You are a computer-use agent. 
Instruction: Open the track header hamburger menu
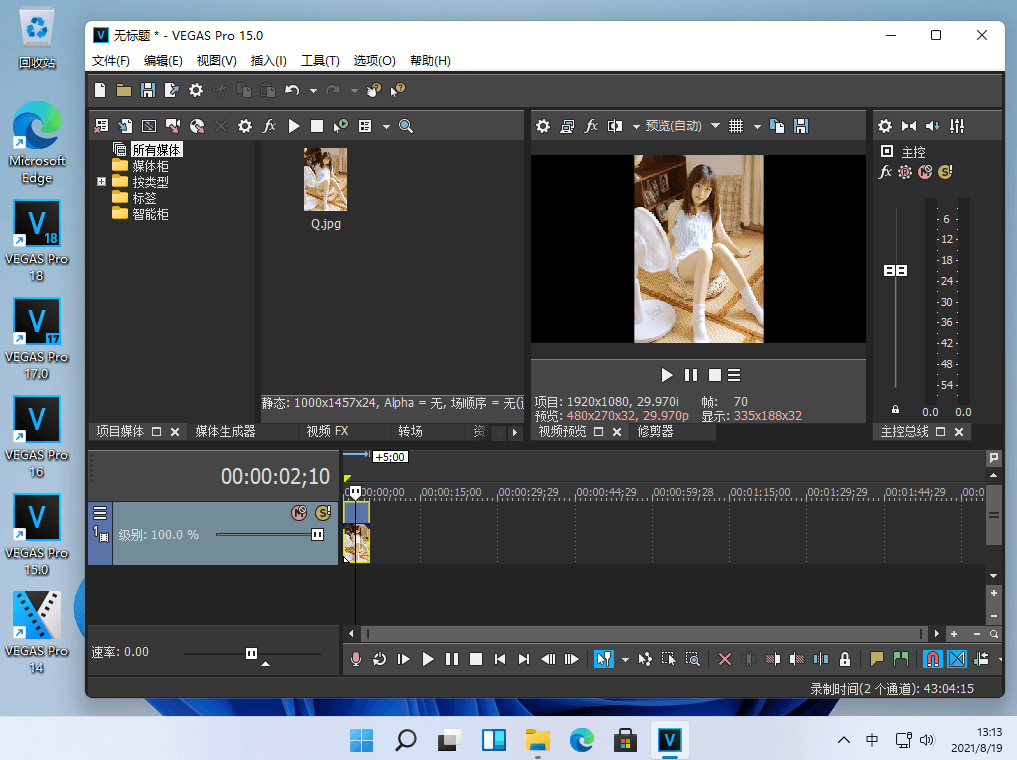pos(100,513)
